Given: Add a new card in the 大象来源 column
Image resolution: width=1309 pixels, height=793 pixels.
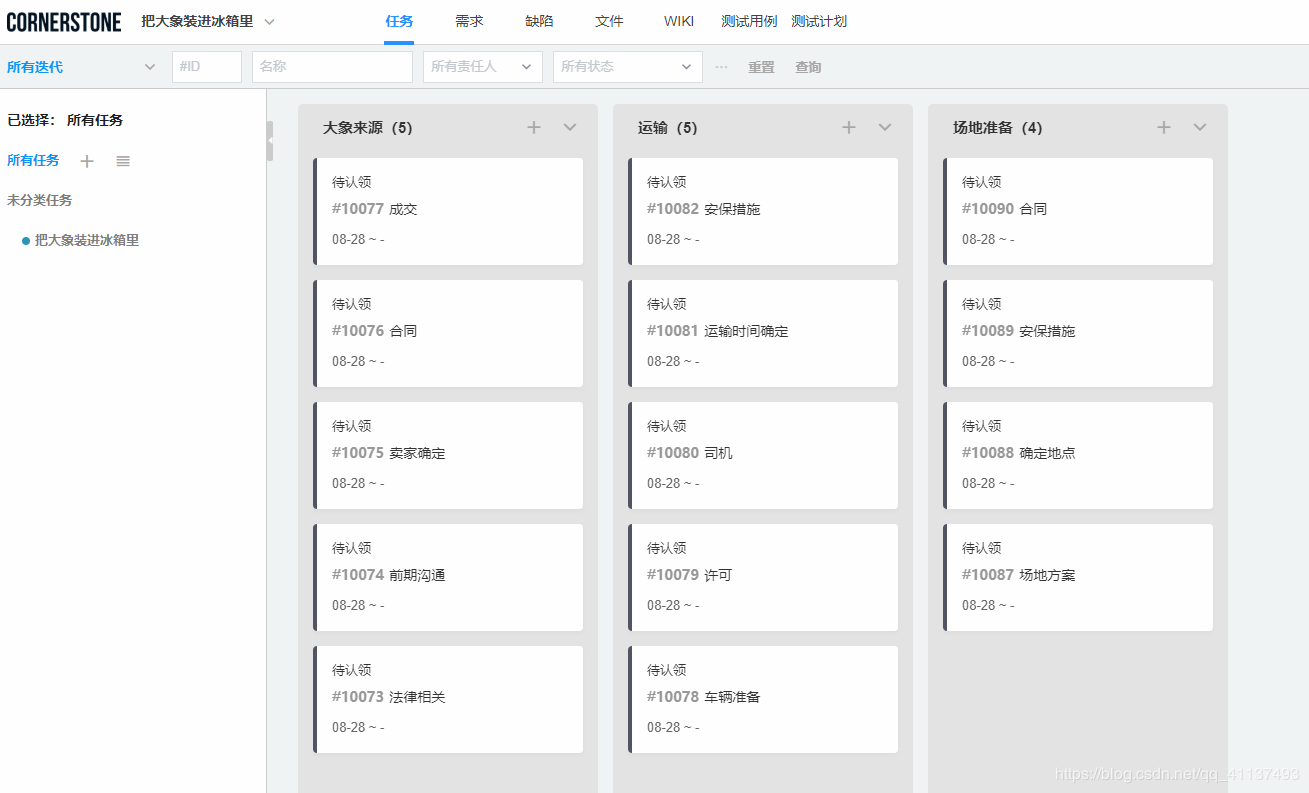Looking at the screenshot, I should tap(534, 127).
